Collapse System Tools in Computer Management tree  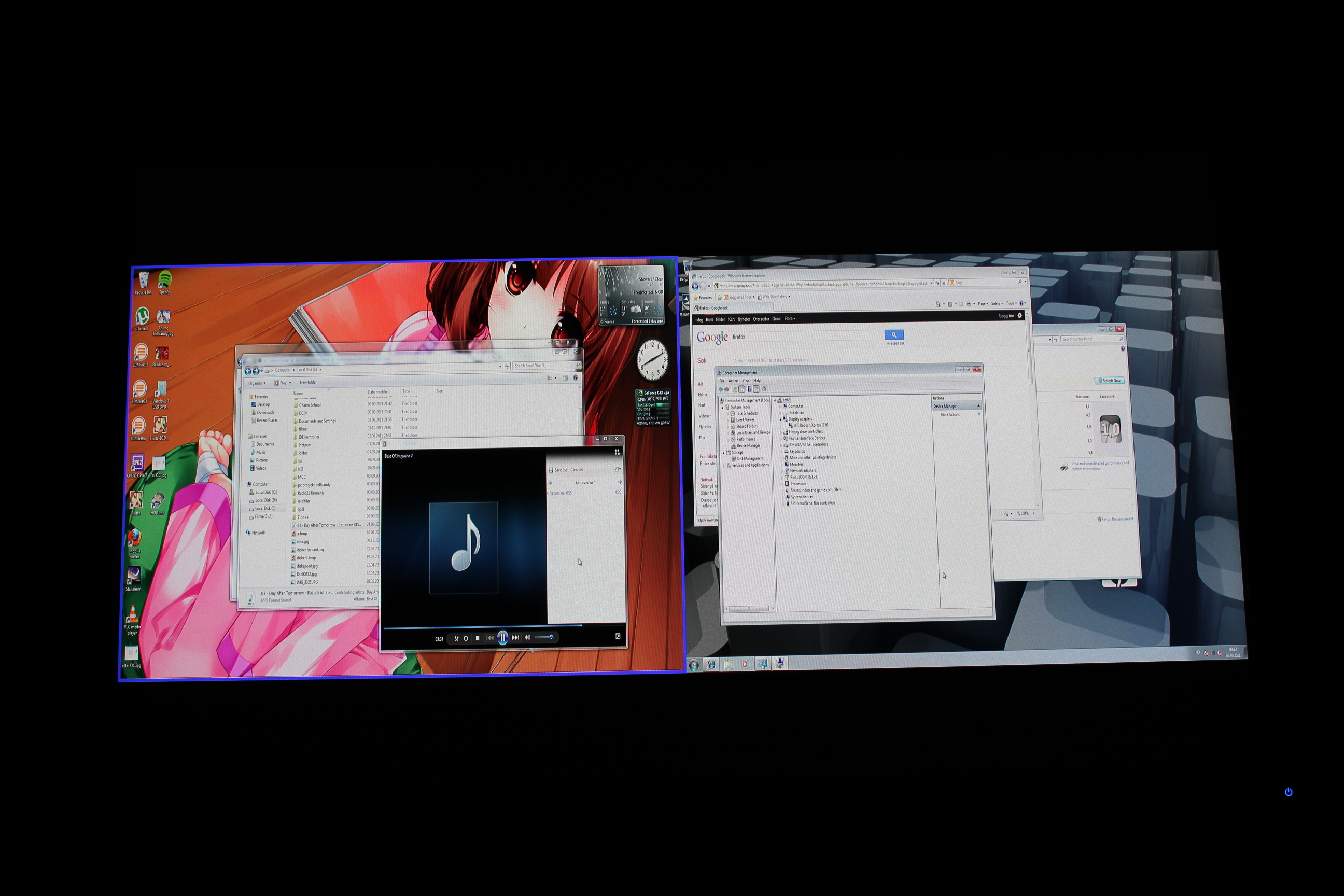pyautogui.click(x=722, y=408)
